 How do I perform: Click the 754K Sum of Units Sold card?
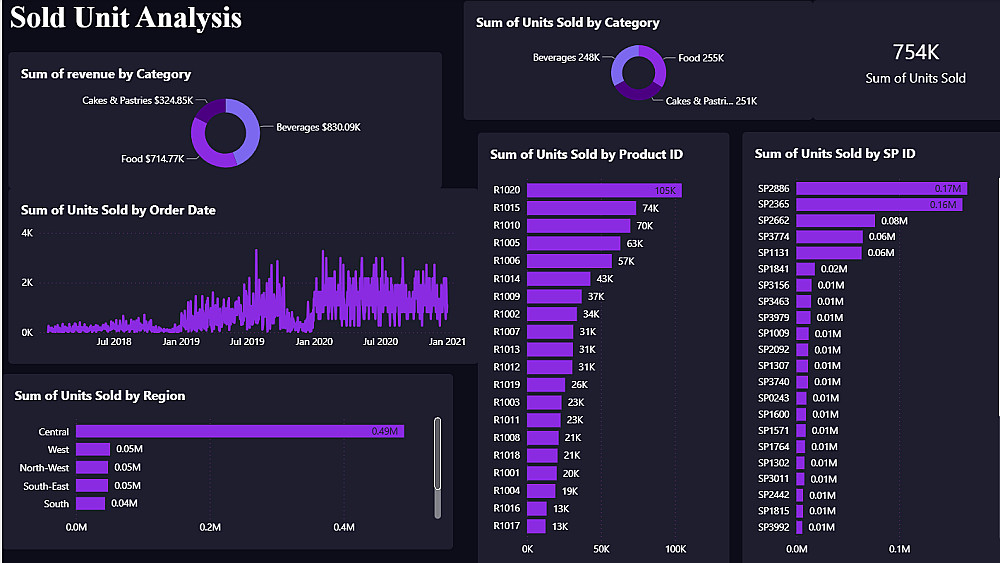915,64
